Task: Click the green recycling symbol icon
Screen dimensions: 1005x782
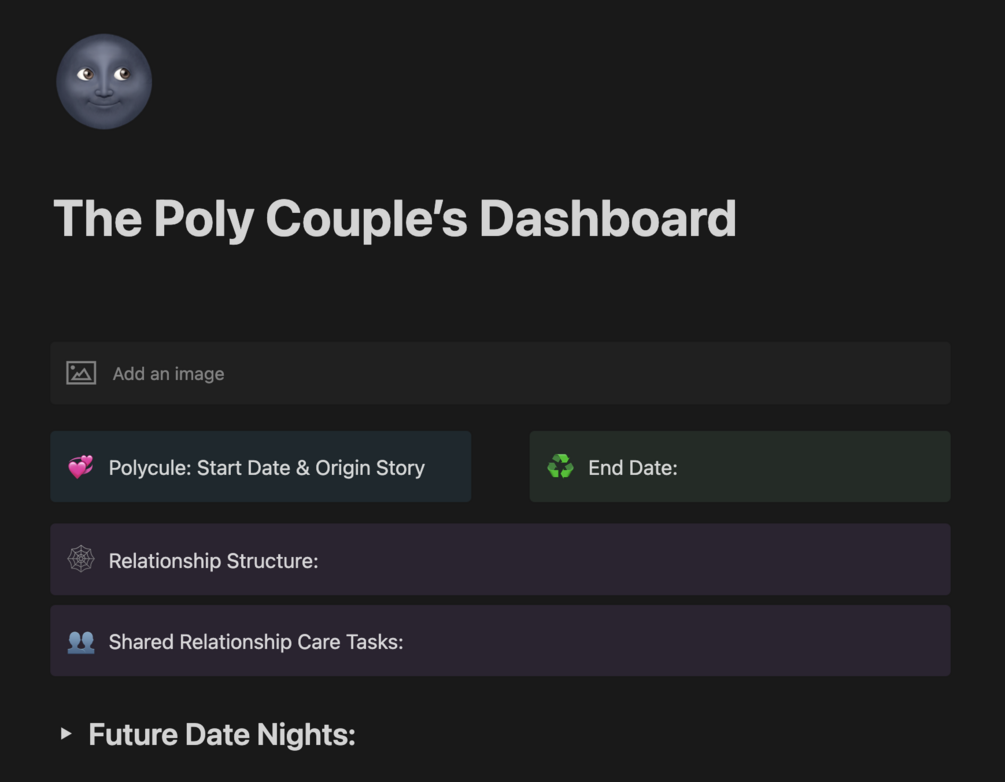Action: 560,467
